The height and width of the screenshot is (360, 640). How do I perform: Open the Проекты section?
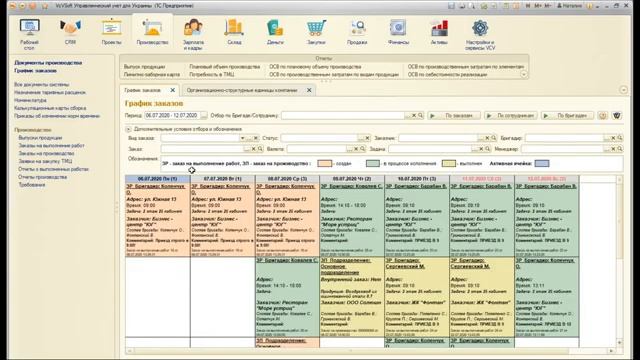111,32
